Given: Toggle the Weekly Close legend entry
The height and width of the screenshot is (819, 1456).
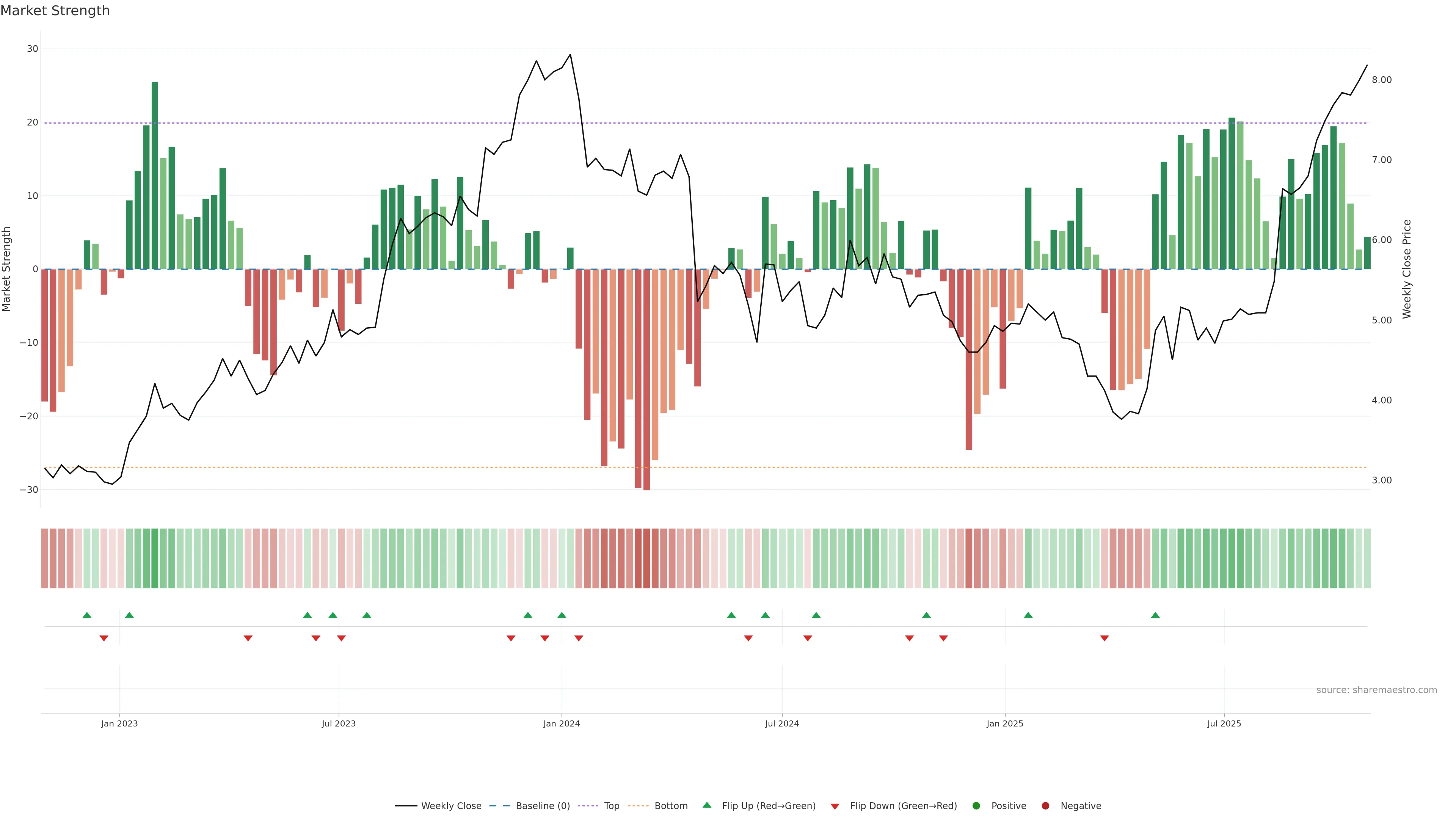Looking at the screenshot, I should (x=451, y=805).
